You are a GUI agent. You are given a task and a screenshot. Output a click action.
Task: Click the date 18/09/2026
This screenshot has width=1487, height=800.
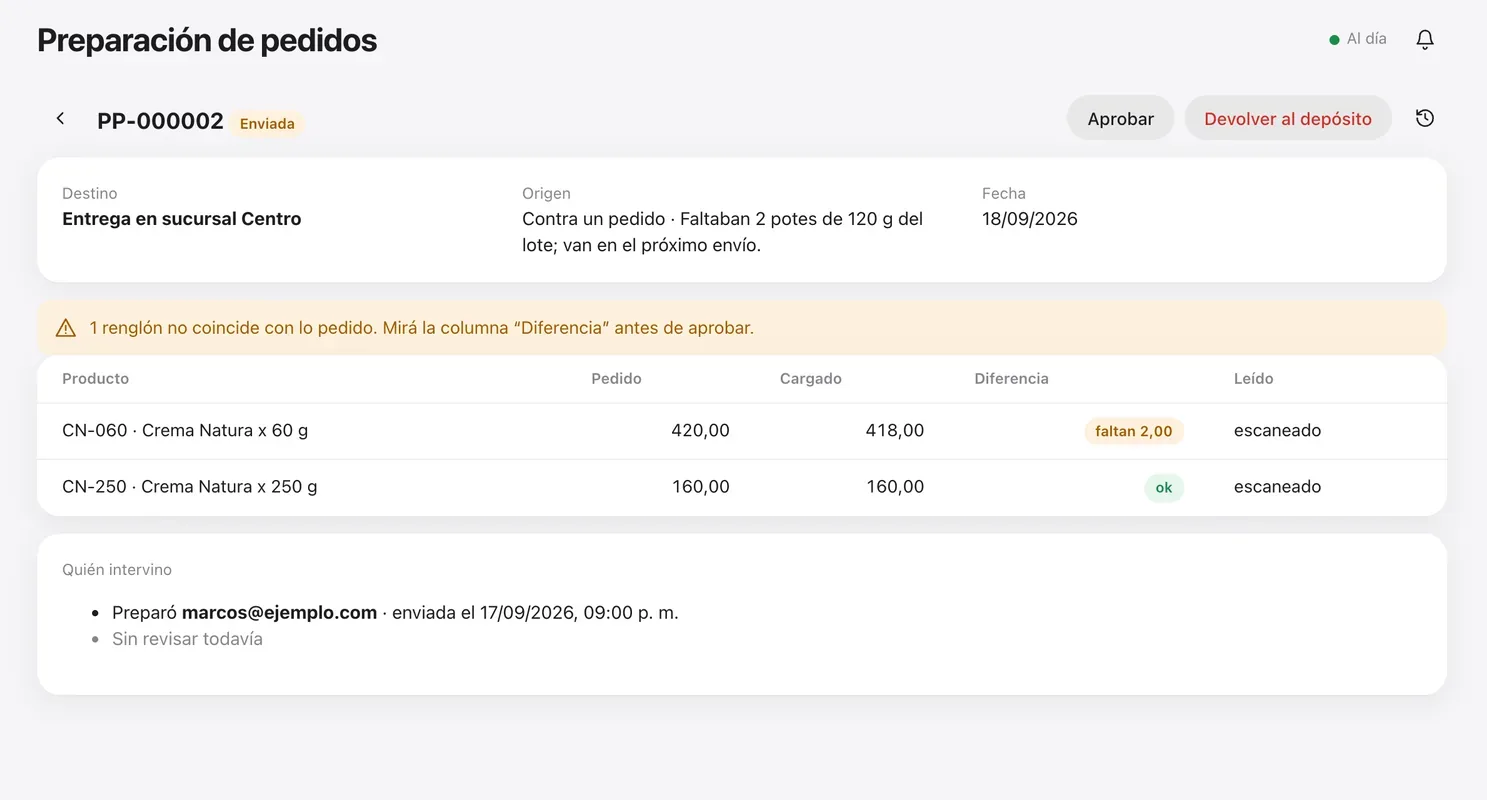1030,219
